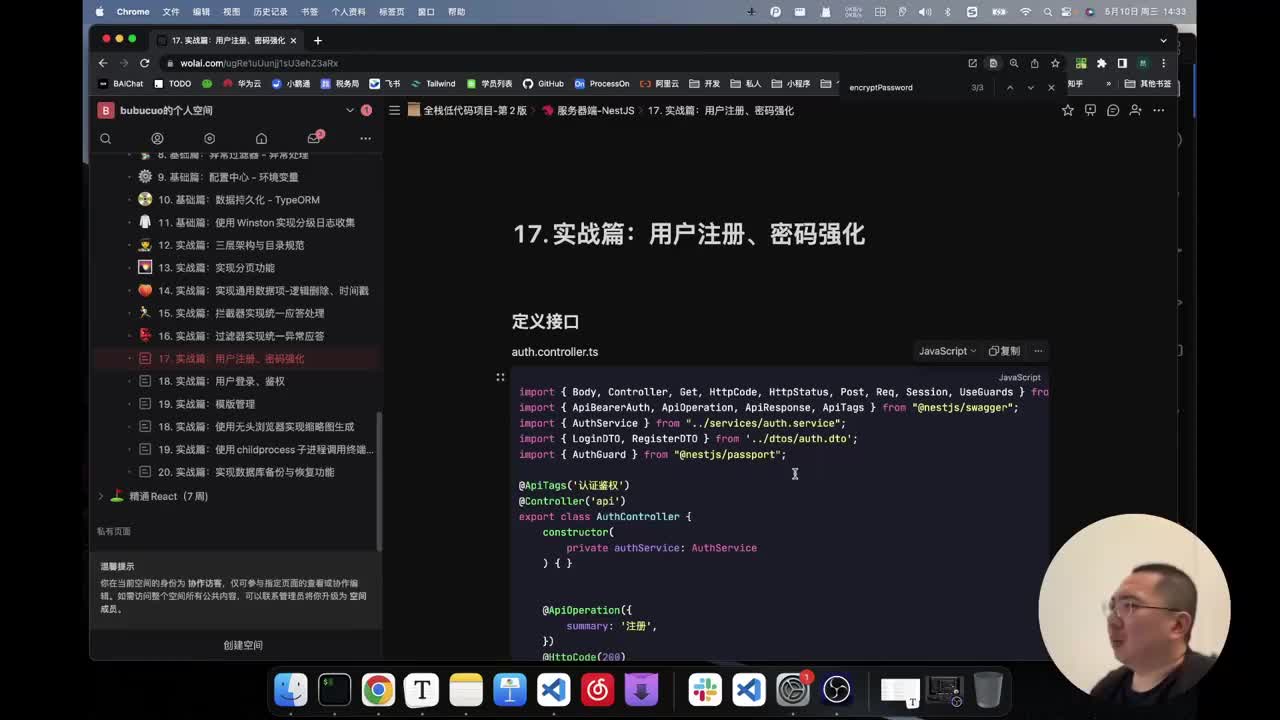Viewport: 1280px width, 720px height.
Task: Open the ProcessOn bookmark
Action: click(602, 84)
